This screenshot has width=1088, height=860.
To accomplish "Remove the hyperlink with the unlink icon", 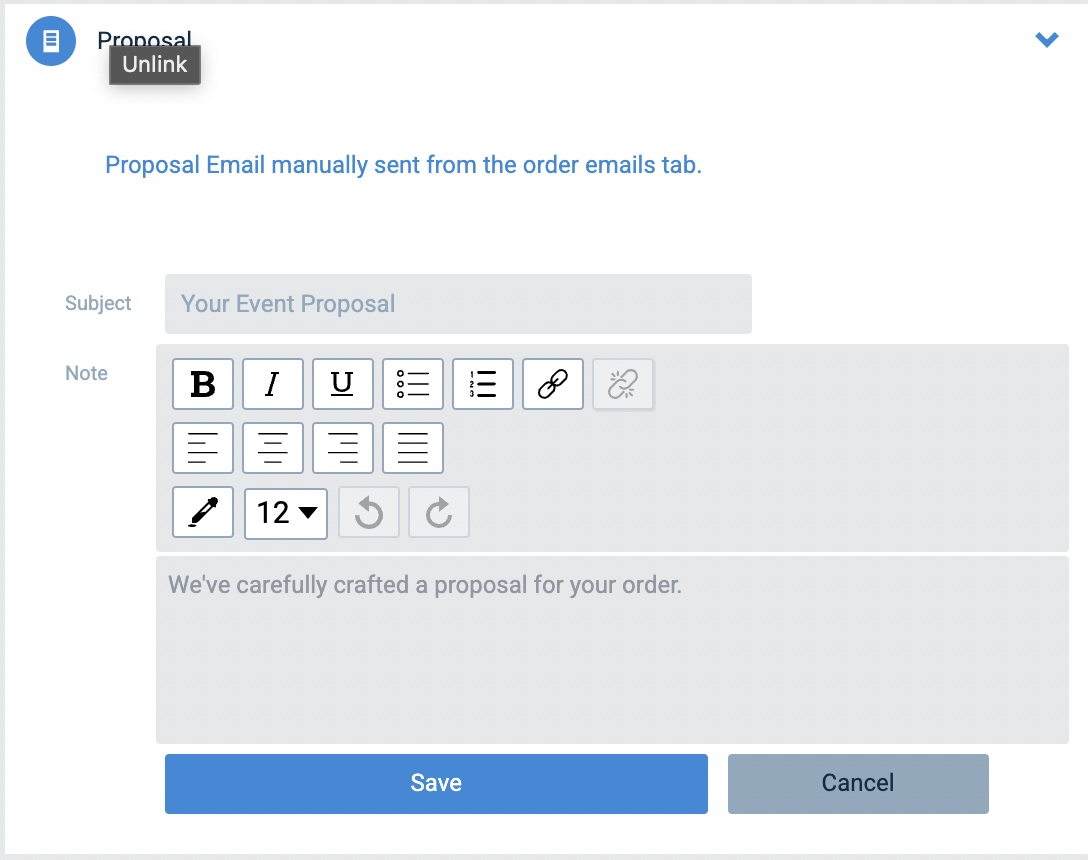I will click(x=623, y=384).
